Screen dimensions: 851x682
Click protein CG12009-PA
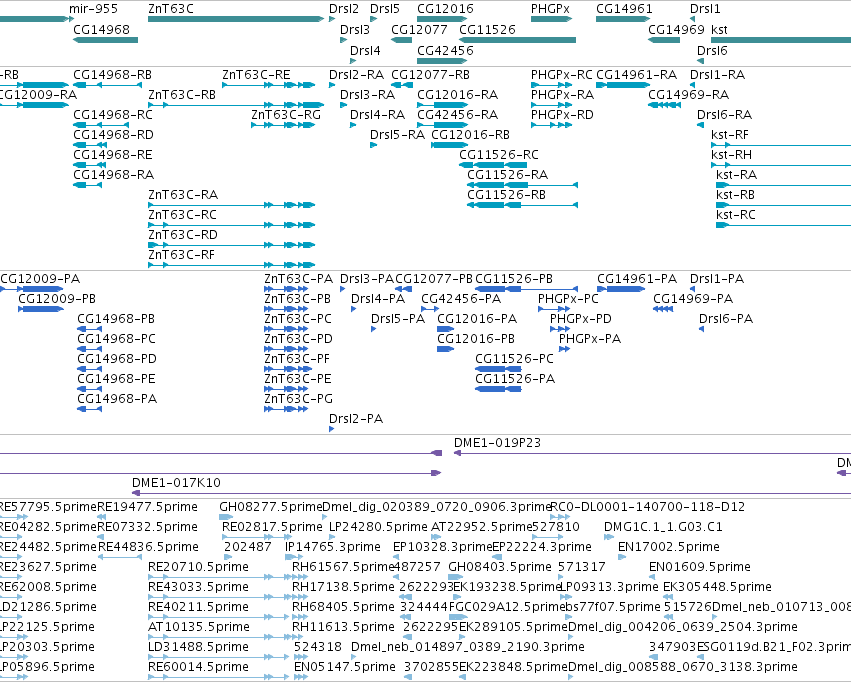coord(40,278)
